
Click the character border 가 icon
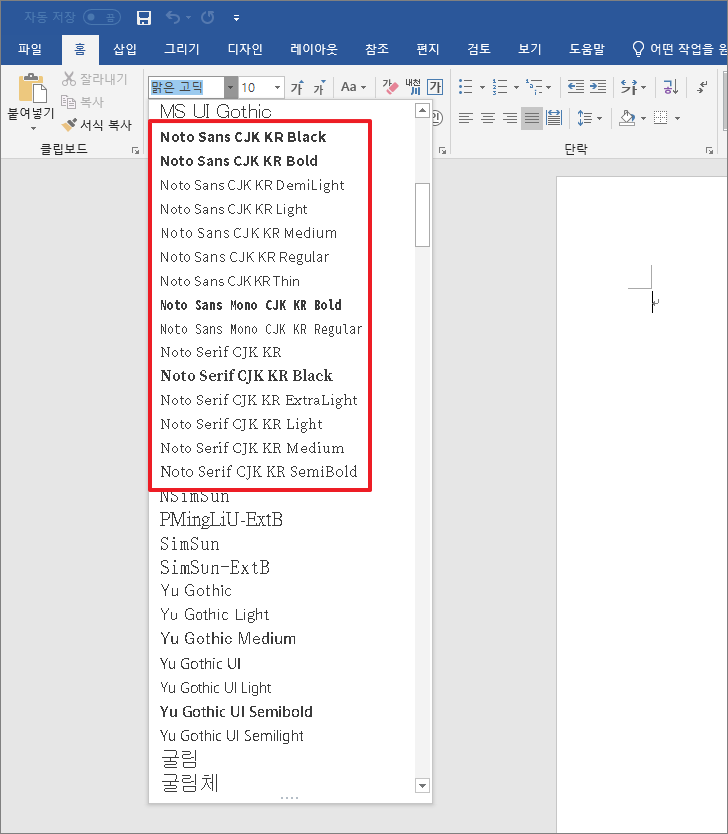pos(436,87)
